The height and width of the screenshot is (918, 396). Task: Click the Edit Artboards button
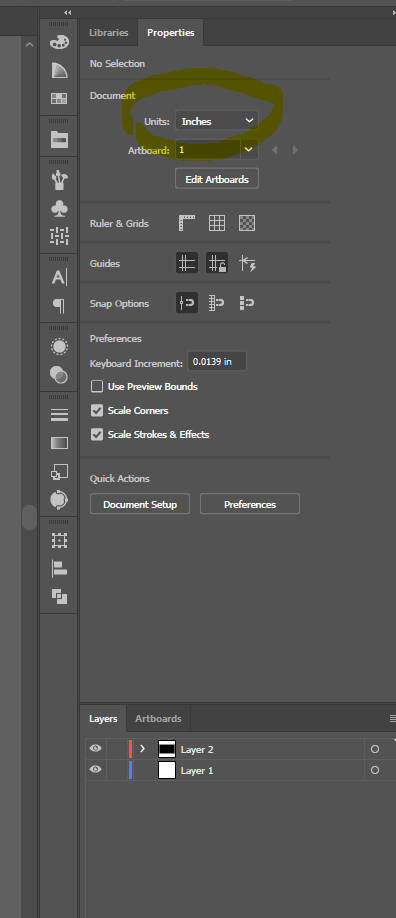coord(217,179)
